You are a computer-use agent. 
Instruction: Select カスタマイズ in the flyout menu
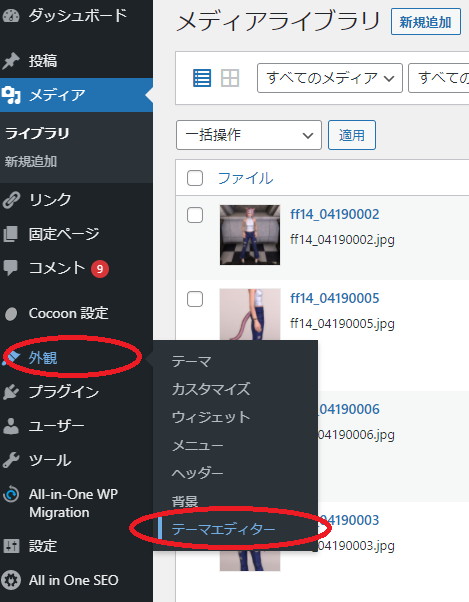(211, 389)
